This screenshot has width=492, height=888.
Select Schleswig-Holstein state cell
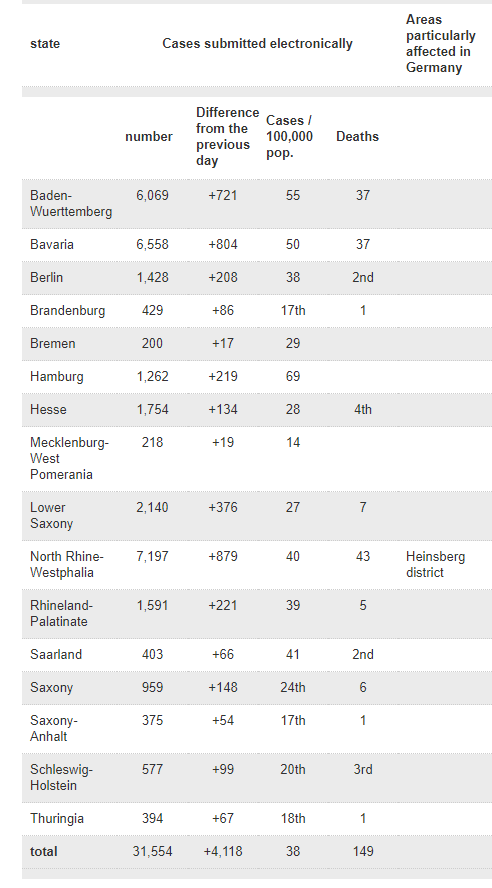[x=61, y=778]
